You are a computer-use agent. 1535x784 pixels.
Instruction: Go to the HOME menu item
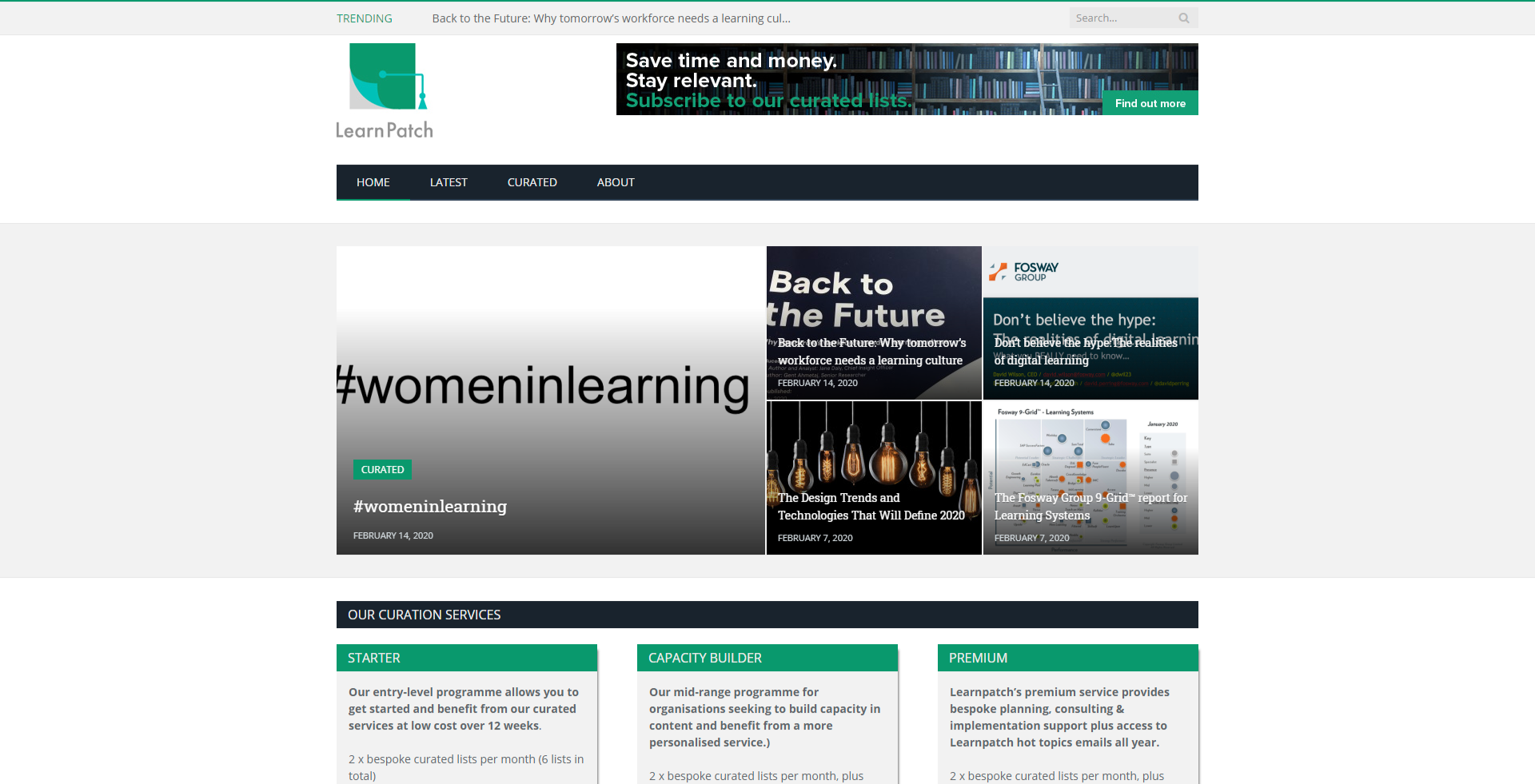(x=373, y=182)
